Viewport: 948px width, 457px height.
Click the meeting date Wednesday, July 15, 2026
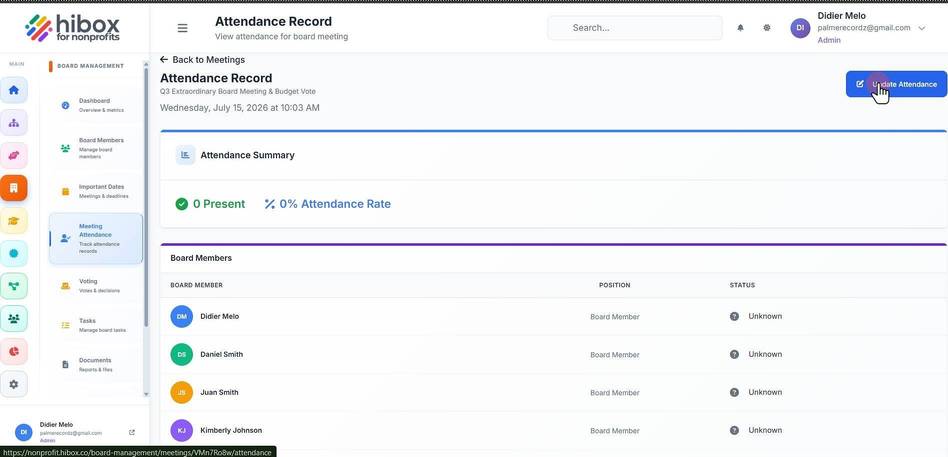[240, 108]
